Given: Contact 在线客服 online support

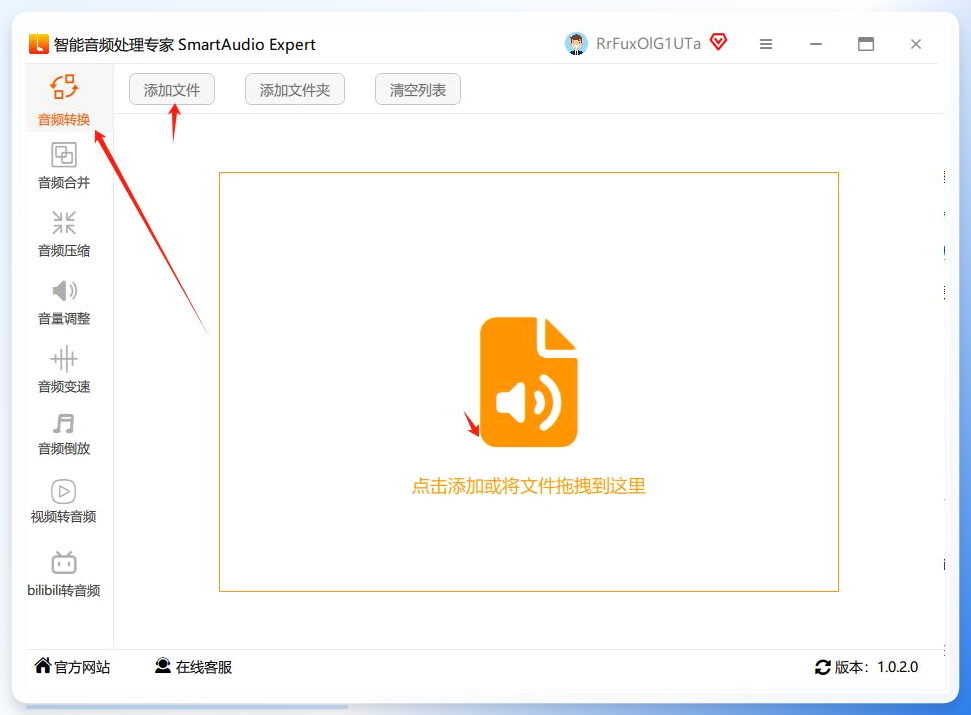Looking at the screenshot, I should click(x=194, y=667).
